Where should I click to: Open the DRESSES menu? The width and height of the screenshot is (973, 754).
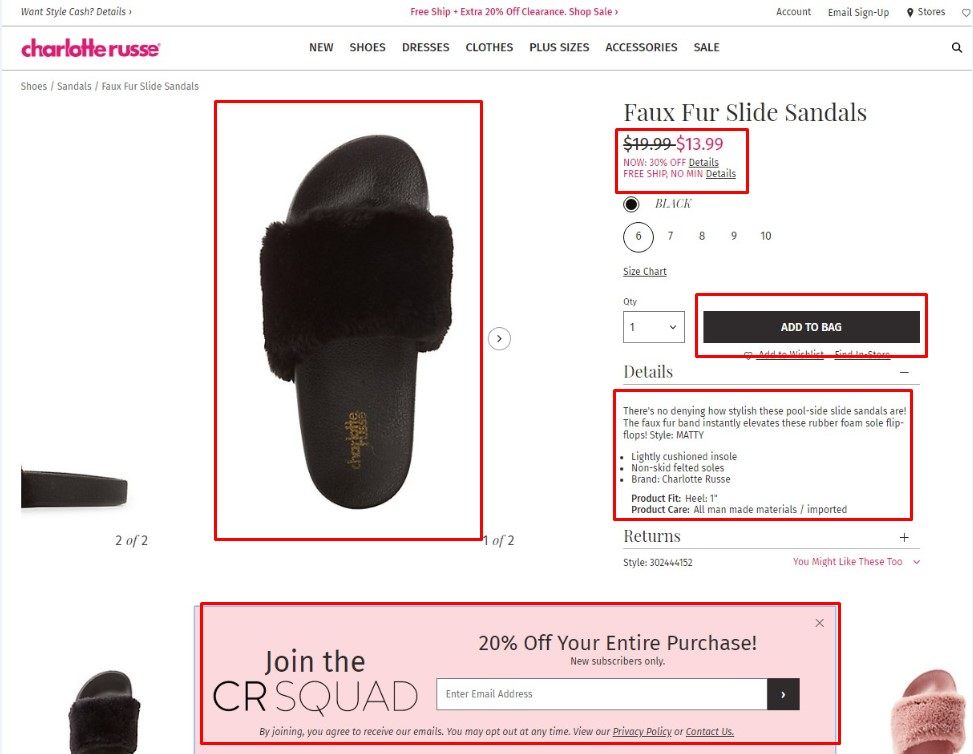426,48
